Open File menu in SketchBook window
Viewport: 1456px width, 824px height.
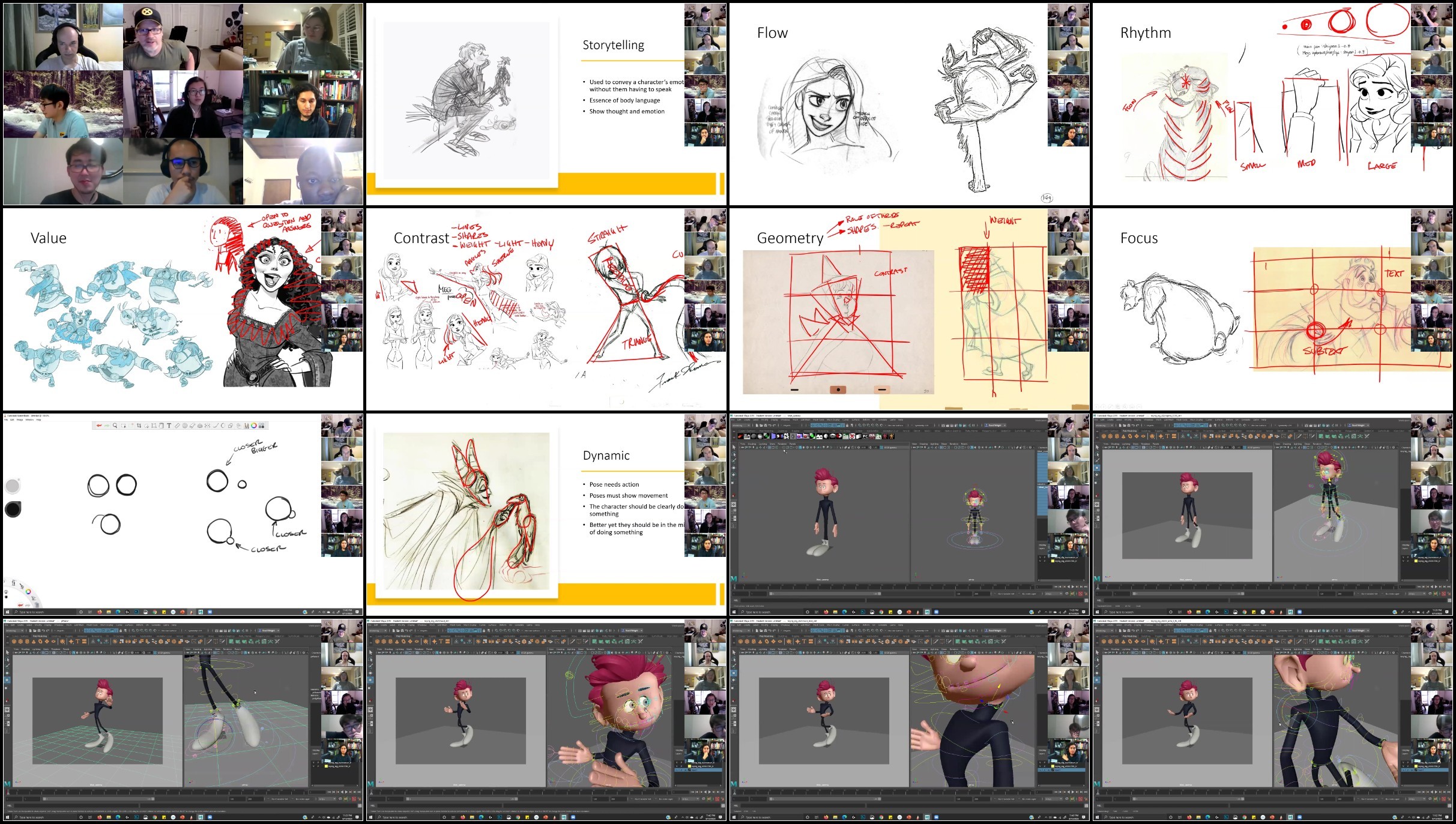click(x=6, y=420)
